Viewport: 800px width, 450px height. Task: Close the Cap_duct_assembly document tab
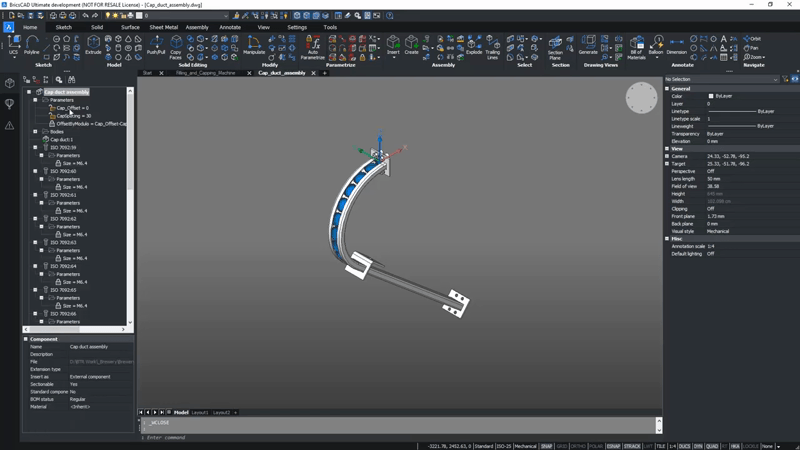click(x=313, y=73)
